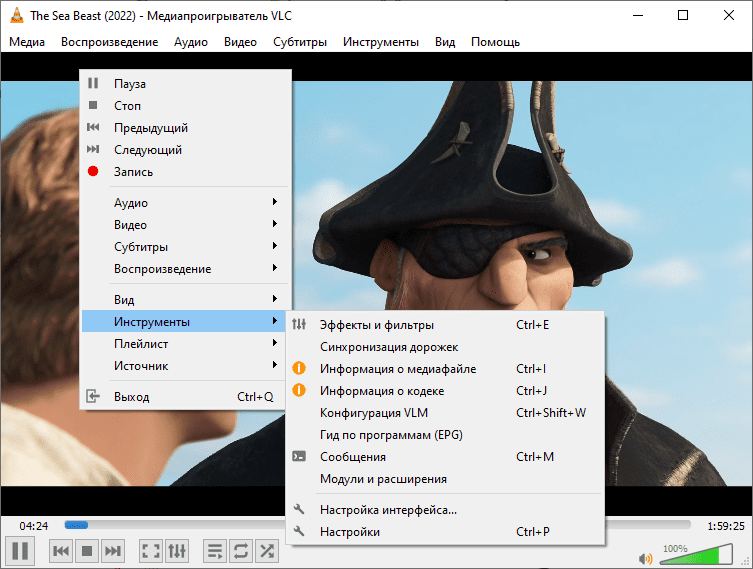Seek in the playback progress bar
Viewport: 753px width, 569px height.
[377, 525]
